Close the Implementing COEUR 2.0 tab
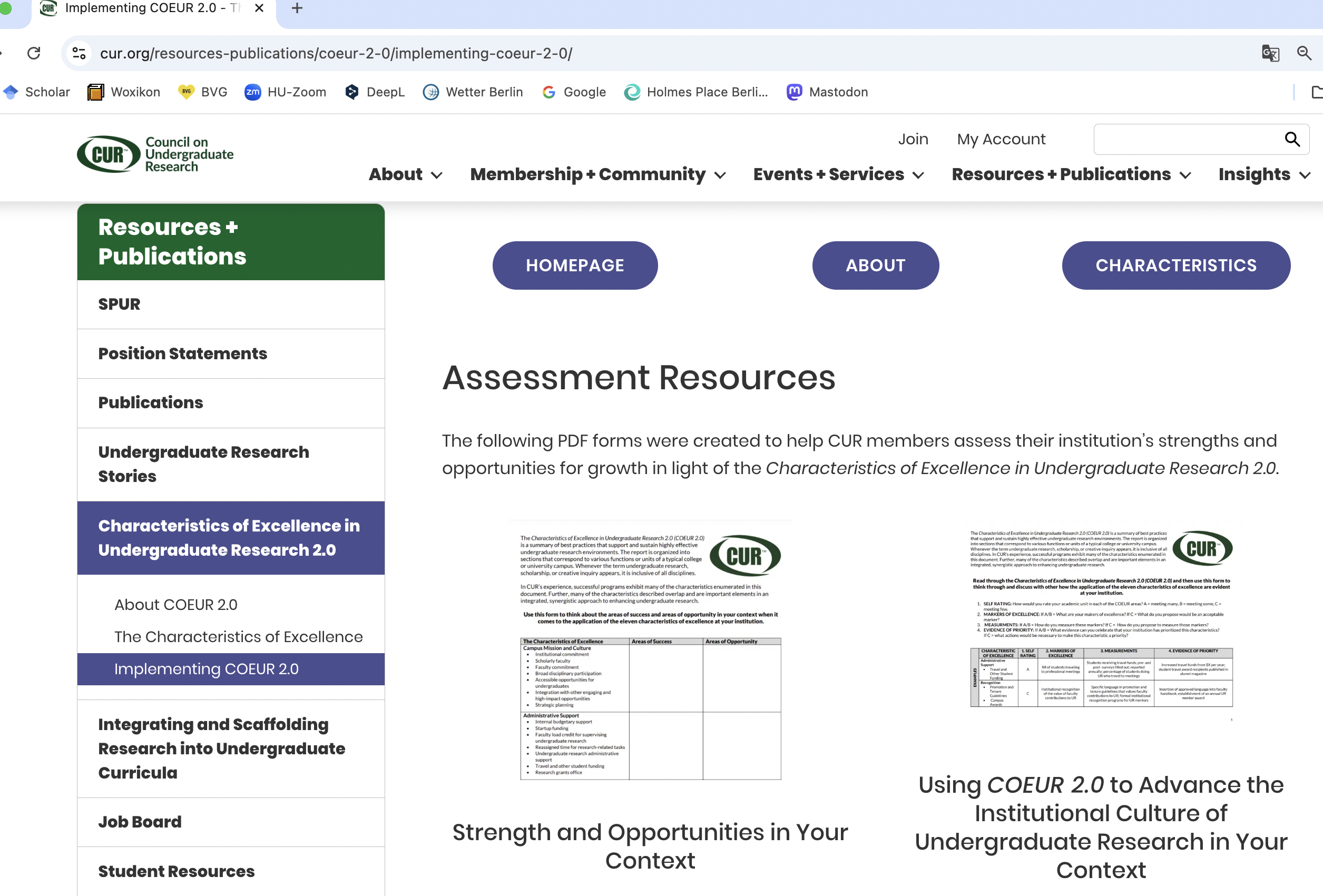 coord(259,8)
